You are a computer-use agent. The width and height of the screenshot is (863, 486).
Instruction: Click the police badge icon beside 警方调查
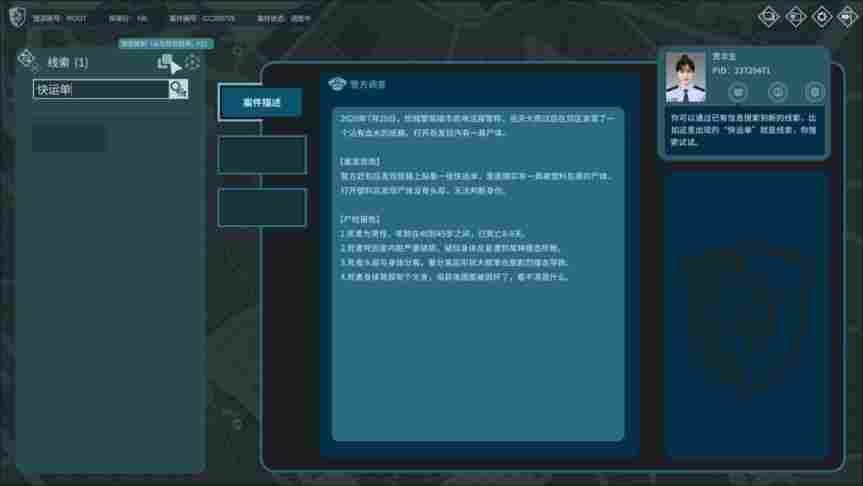pyautogui.click(x=337, y=84)
